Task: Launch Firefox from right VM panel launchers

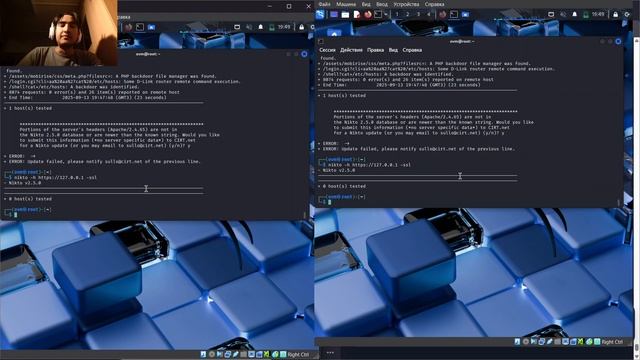Action: point(368,14)
